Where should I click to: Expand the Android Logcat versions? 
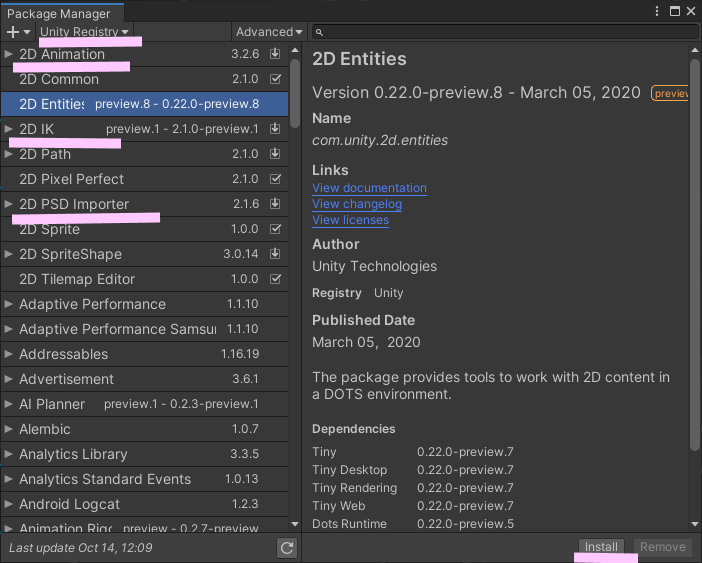8,504
